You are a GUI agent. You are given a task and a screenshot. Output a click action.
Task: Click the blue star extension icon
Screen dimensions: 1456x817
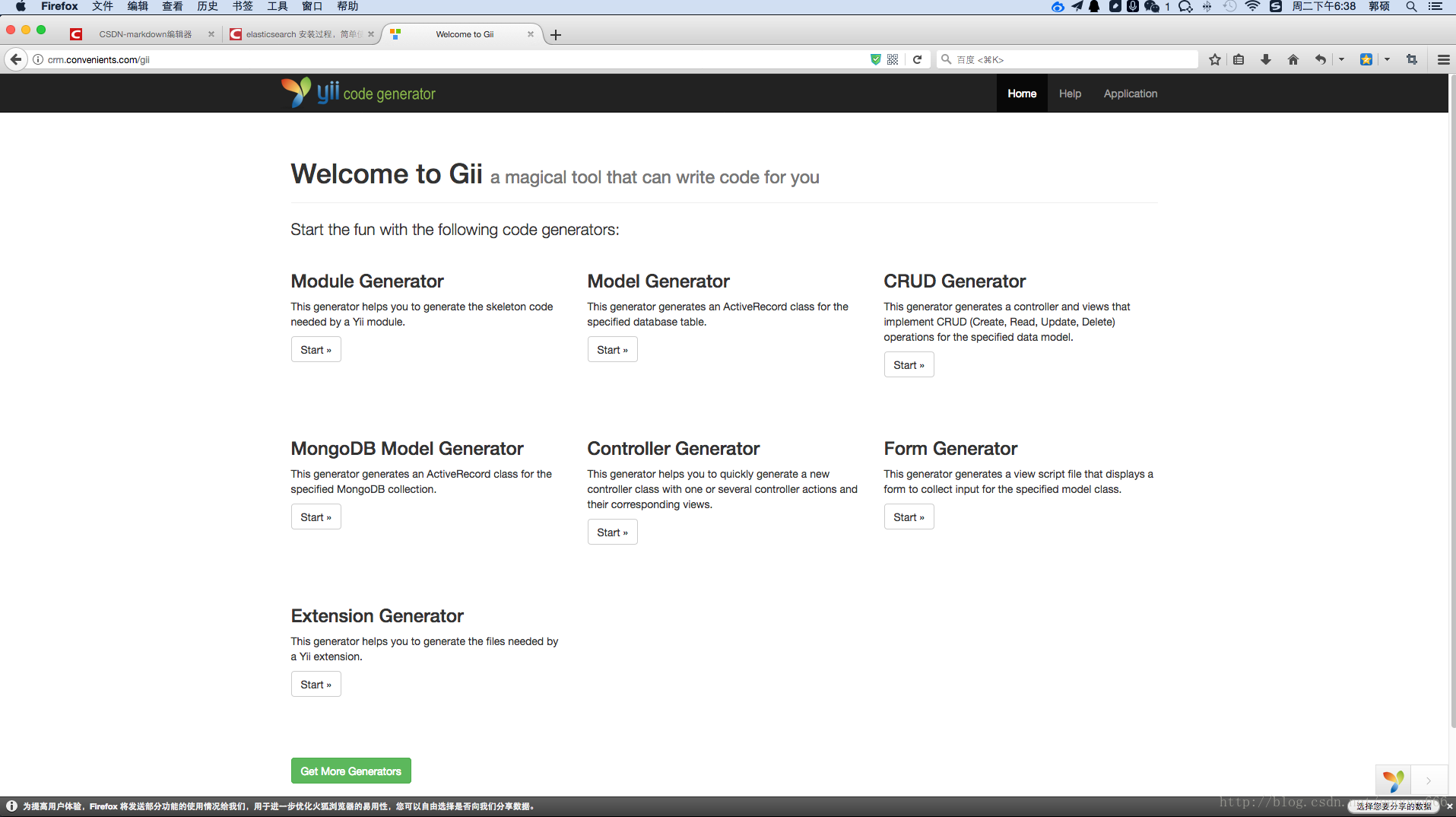(x=1366, y=59)
